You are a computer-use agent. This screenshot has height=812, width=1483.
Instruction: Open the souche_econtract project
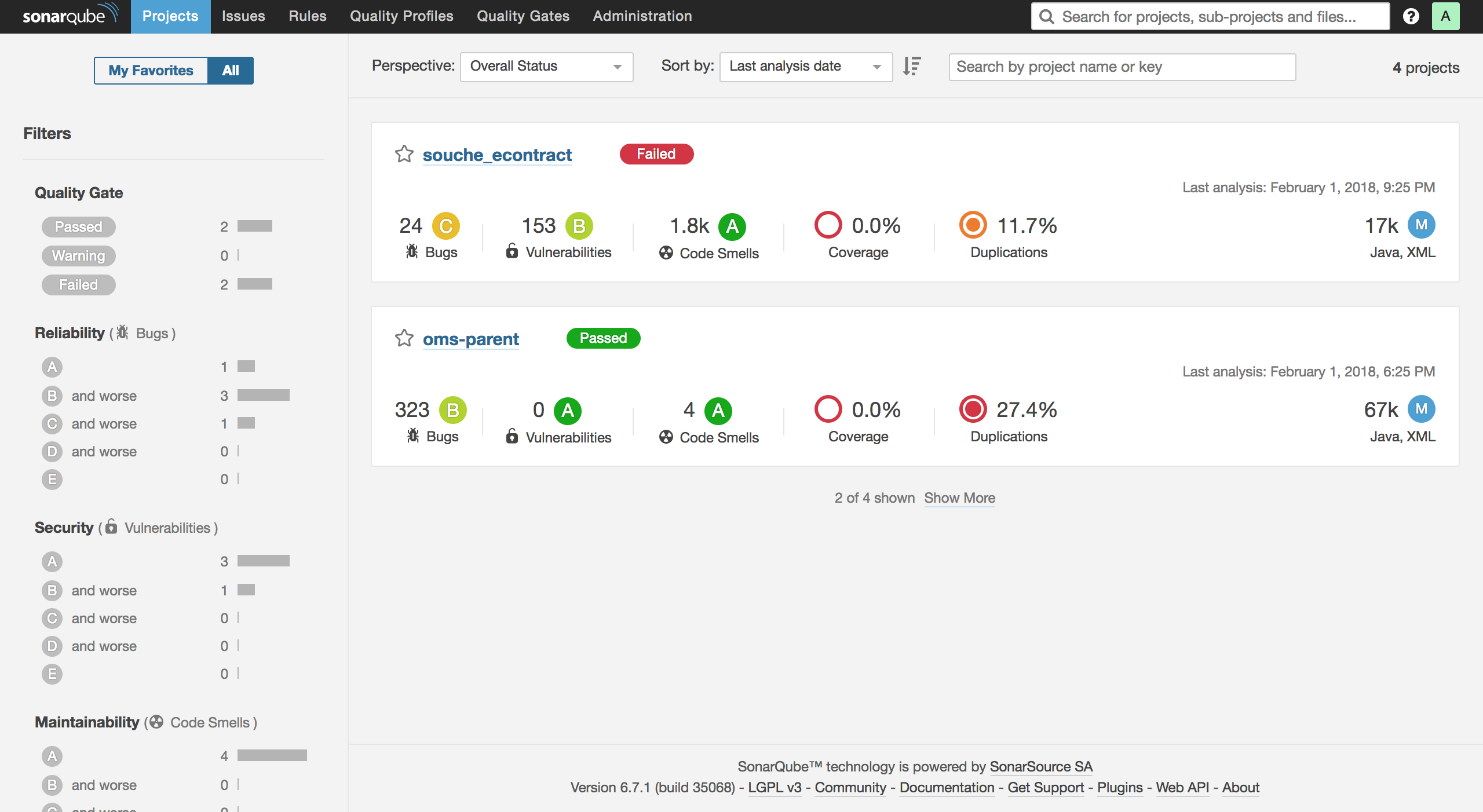(497, 155)
